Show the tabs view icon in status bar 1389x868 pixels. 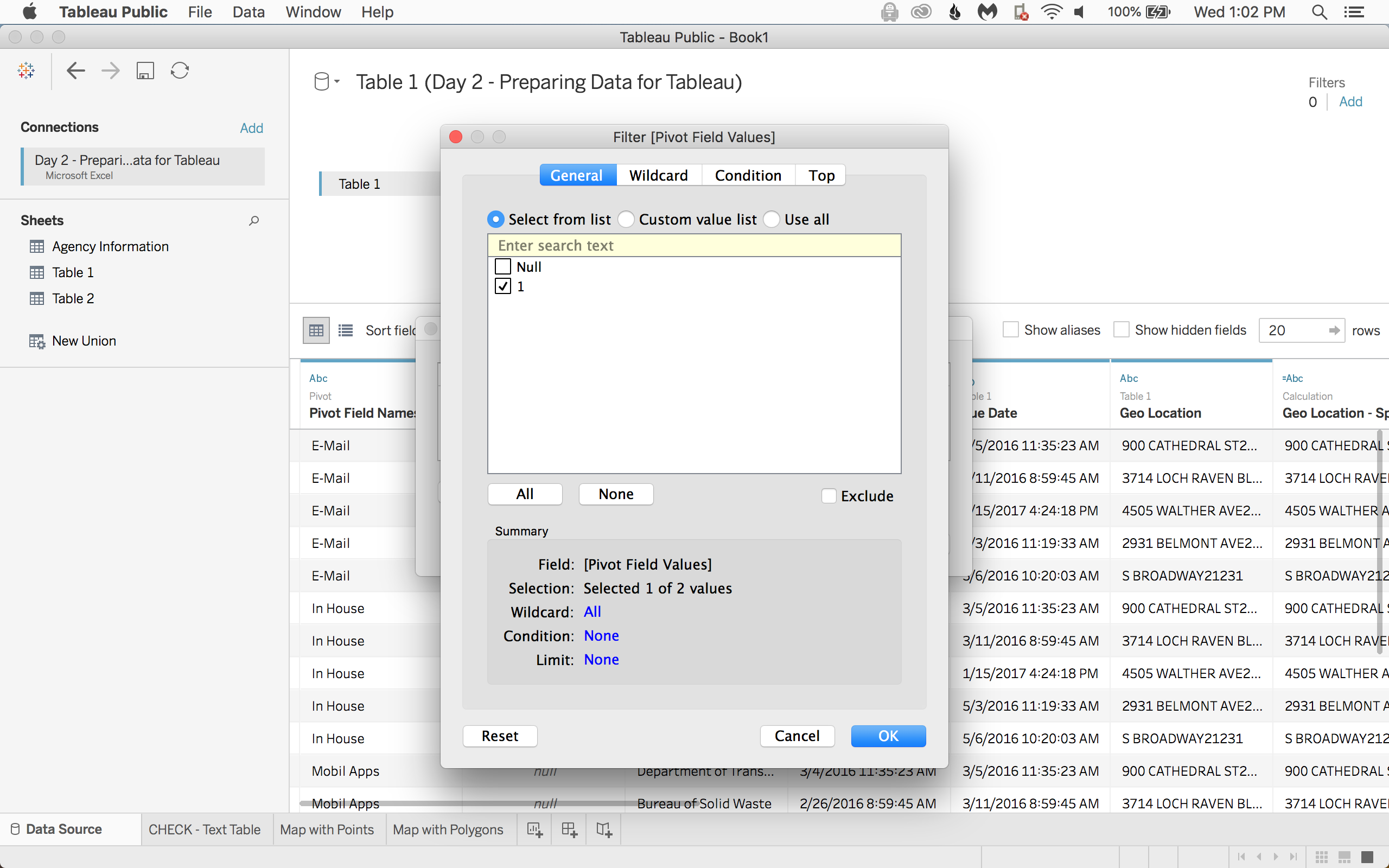click(1368, 857)
